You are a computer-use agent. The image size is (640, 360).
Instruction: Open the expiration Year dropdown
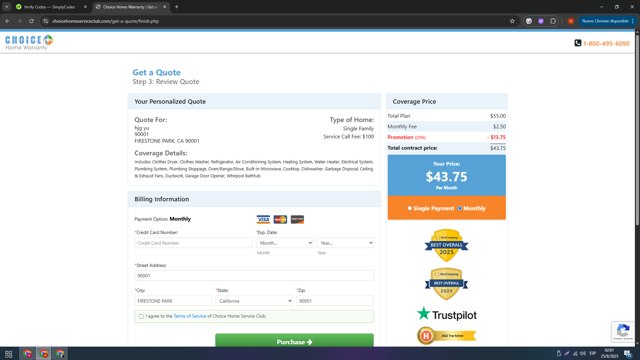coord(345,243)
